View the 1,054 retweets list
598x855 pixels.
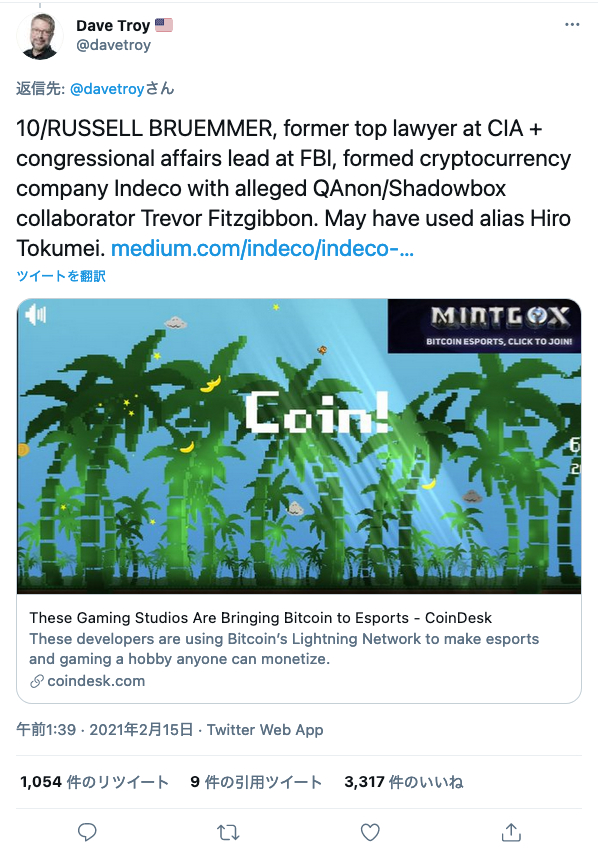pyautogui.click(x=94, y=782)
